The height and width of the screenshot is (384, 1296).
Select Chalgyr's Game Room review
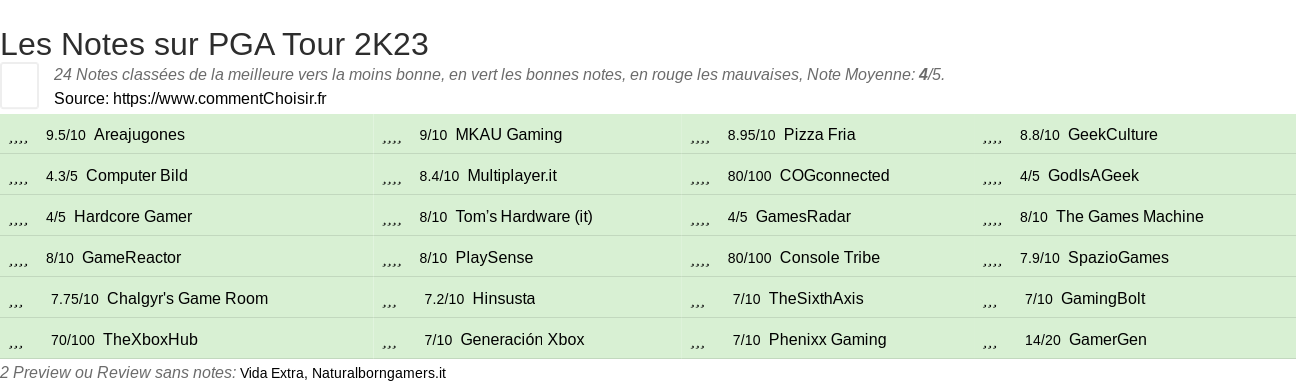[187, 299]
